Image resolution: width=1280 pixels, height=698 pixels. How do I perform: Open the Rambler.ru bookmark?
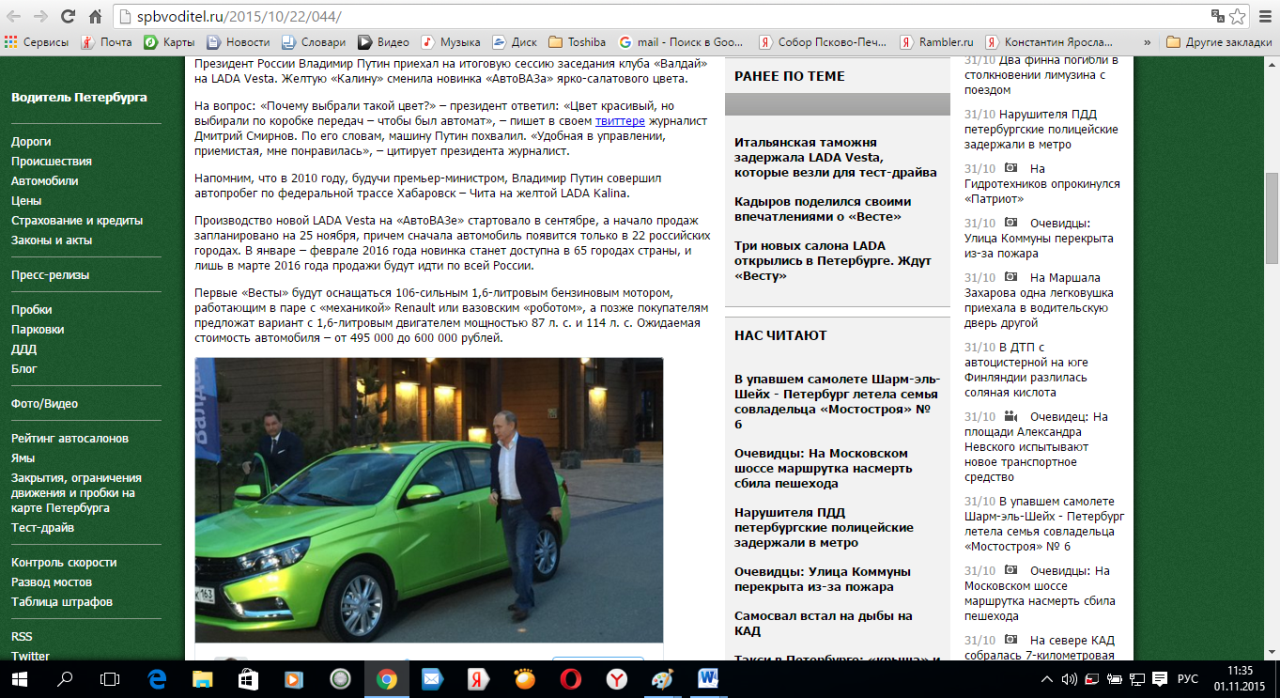937,42
